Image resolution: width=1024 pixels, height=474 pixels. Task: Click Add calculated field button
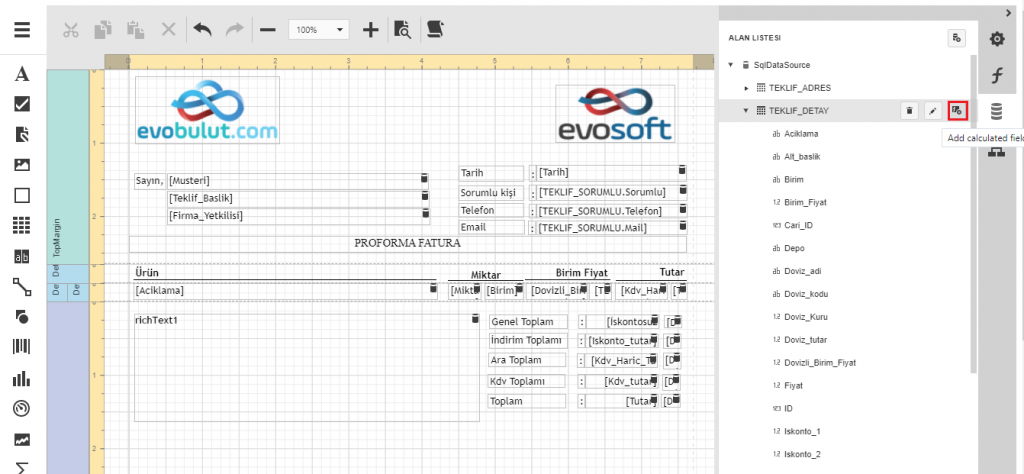coord(957,110)
